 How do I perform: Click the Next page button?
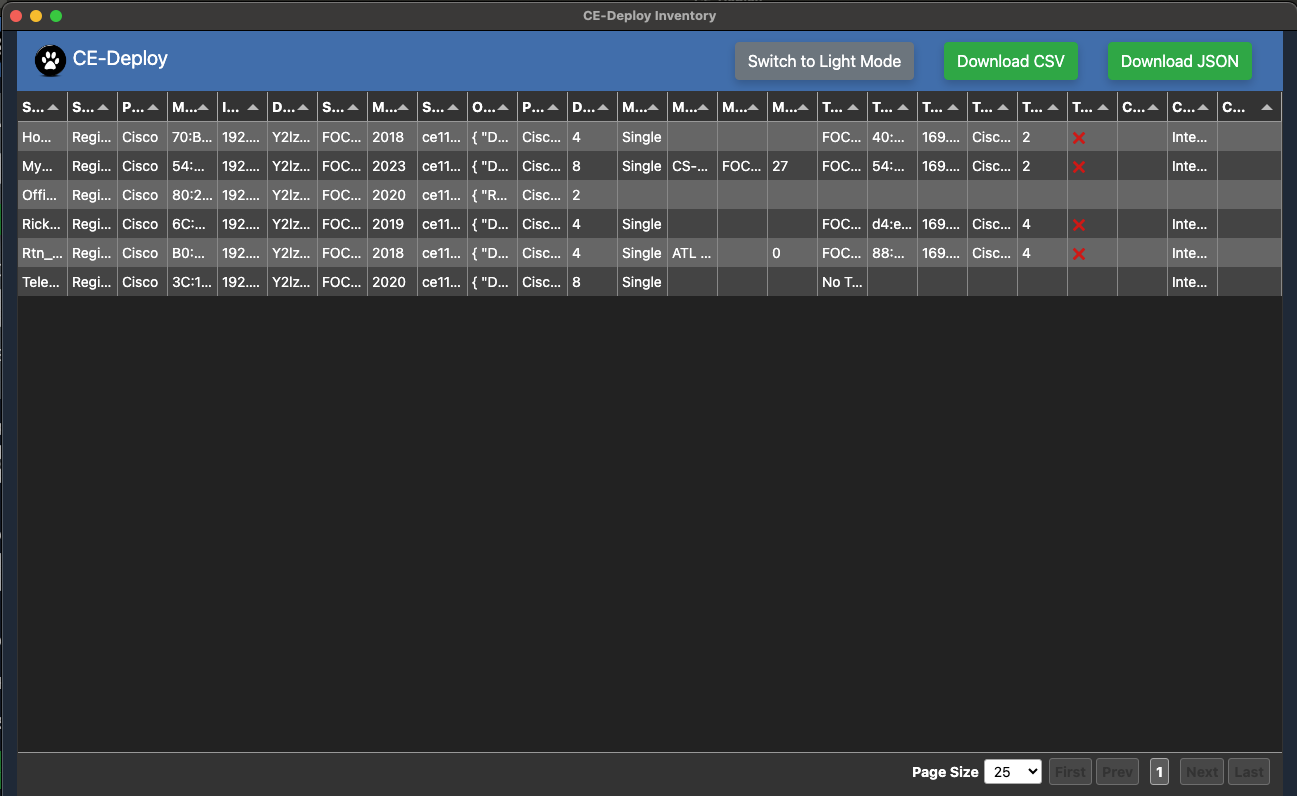1201,772
